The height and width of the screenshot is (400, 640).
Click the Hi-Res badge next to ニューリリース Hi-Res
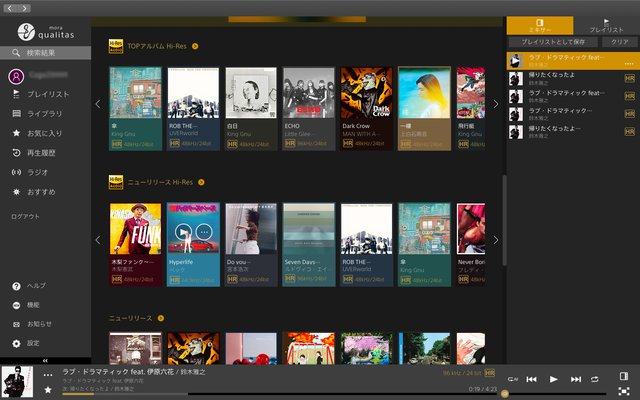(x=116, y=182)
